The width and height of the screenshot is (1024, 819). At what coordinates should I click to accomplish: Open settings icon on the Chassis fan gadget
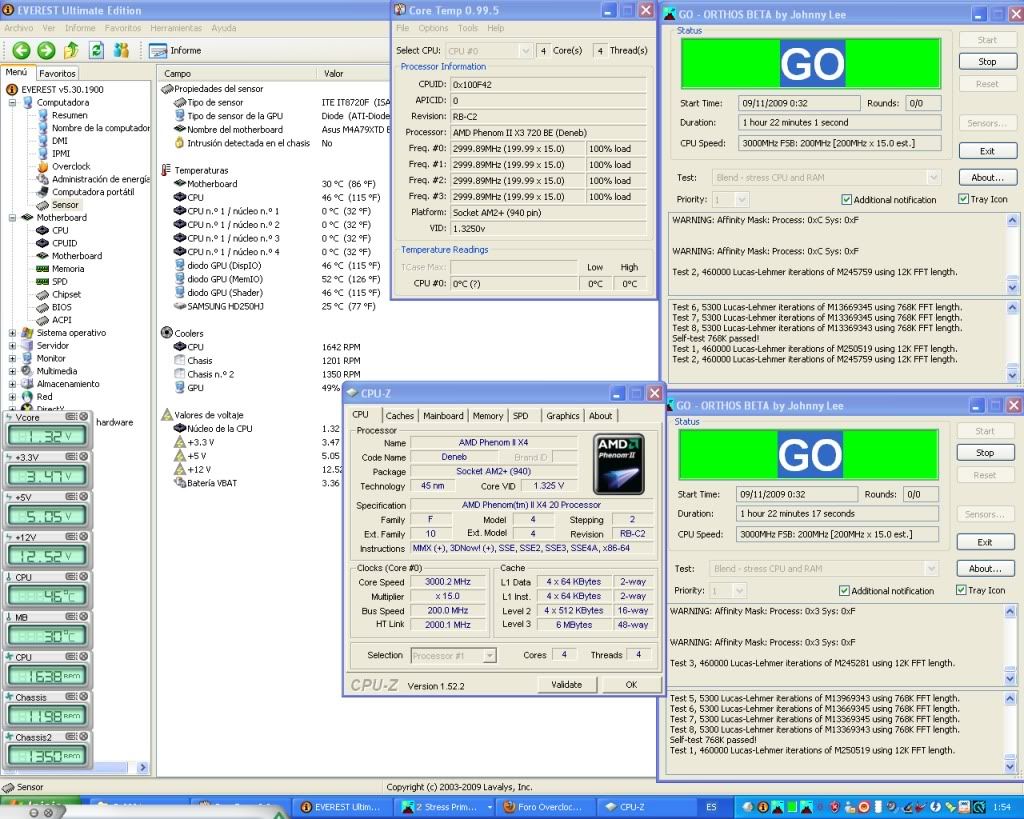tap(71, 697)
